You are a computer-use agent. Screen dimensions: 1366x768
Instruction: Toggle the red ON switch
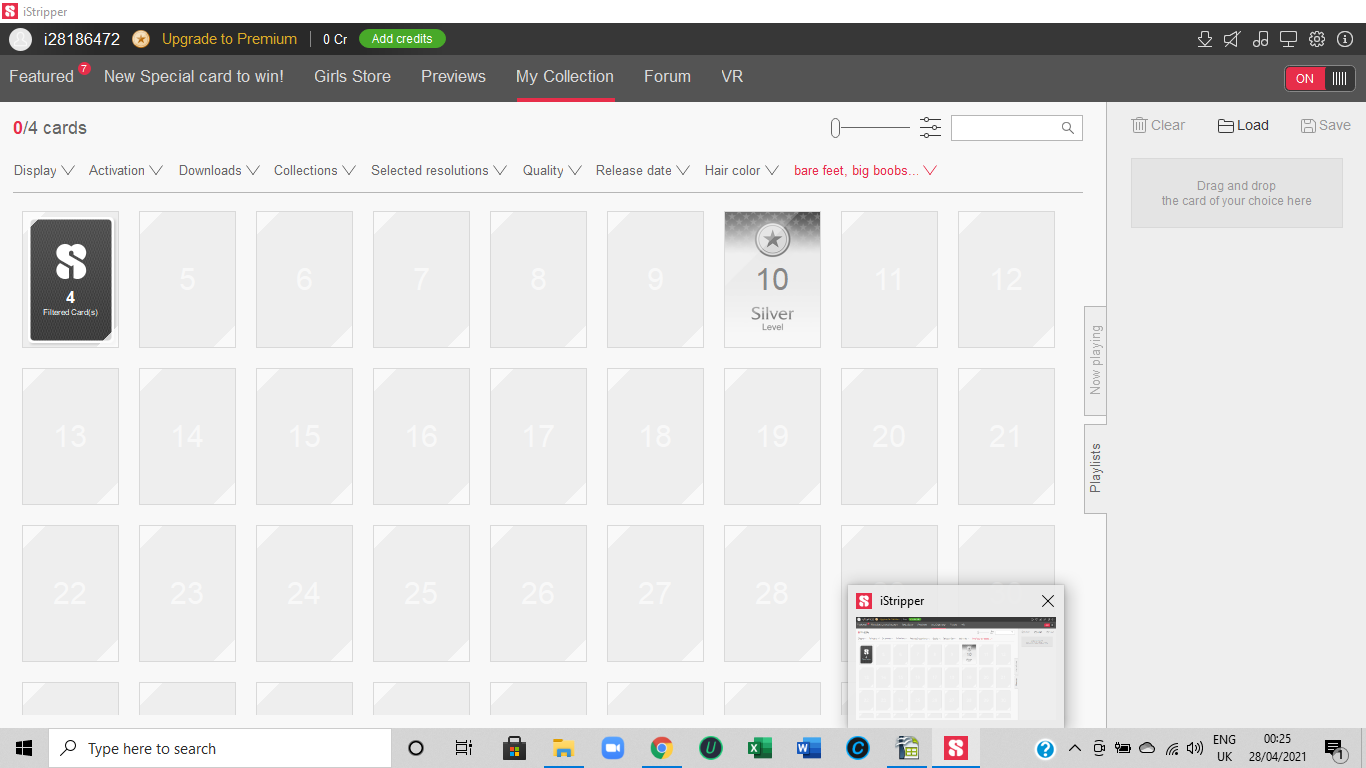click(x=1319, y=78)
